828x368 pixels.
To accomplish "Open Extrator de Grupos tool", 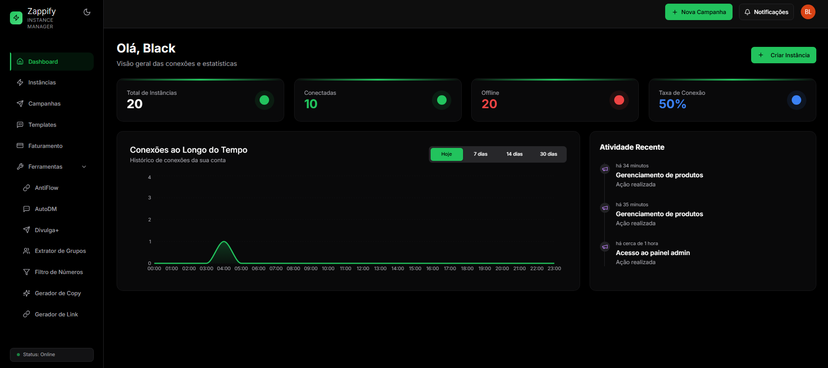I will 55,251.
